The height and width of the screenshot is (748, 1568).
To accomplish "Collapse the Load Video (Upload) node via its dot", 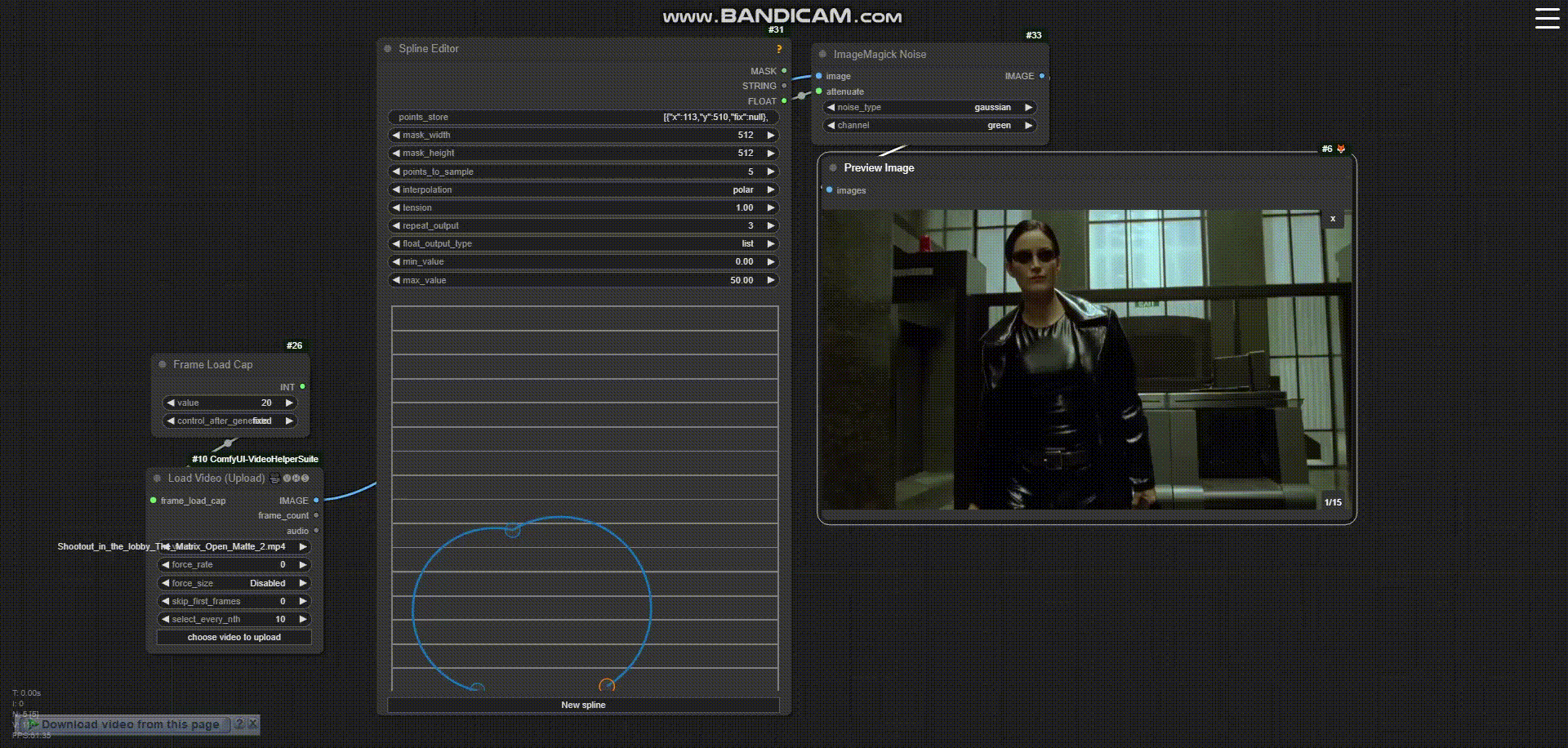I will (x=158, y=479).
